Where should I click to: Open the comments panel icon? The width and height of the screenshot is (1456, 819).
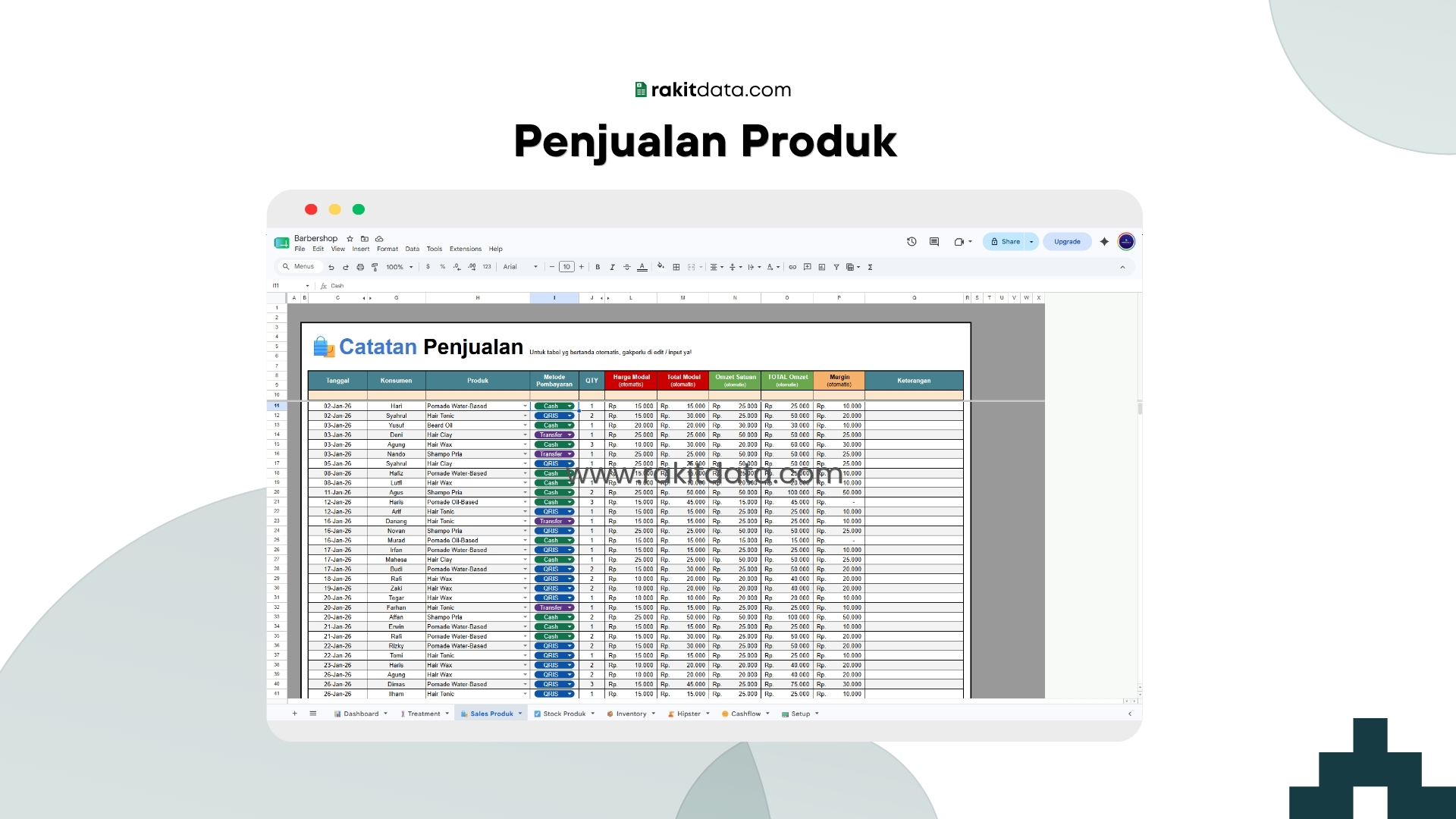pos(934,242)
